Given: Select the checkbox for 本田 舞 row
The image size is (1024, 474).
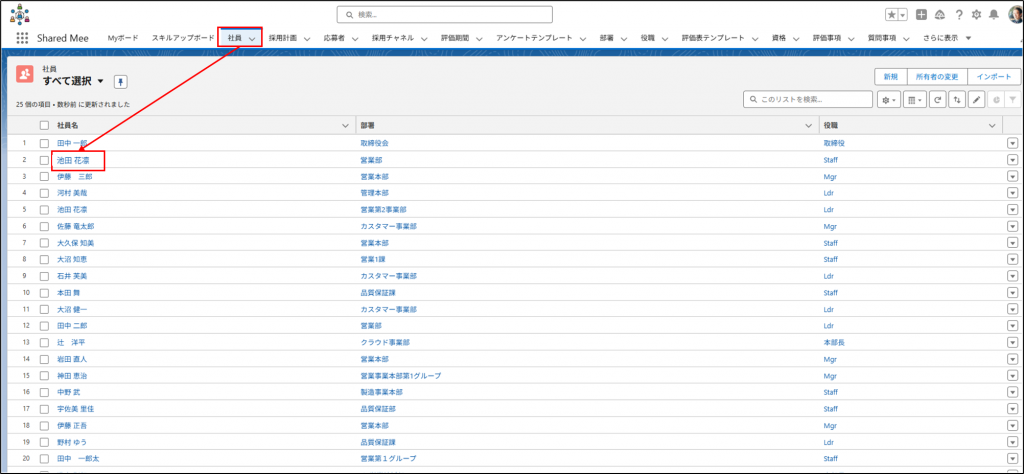Looking at the screenshot, I should click(x=44, y=292).
